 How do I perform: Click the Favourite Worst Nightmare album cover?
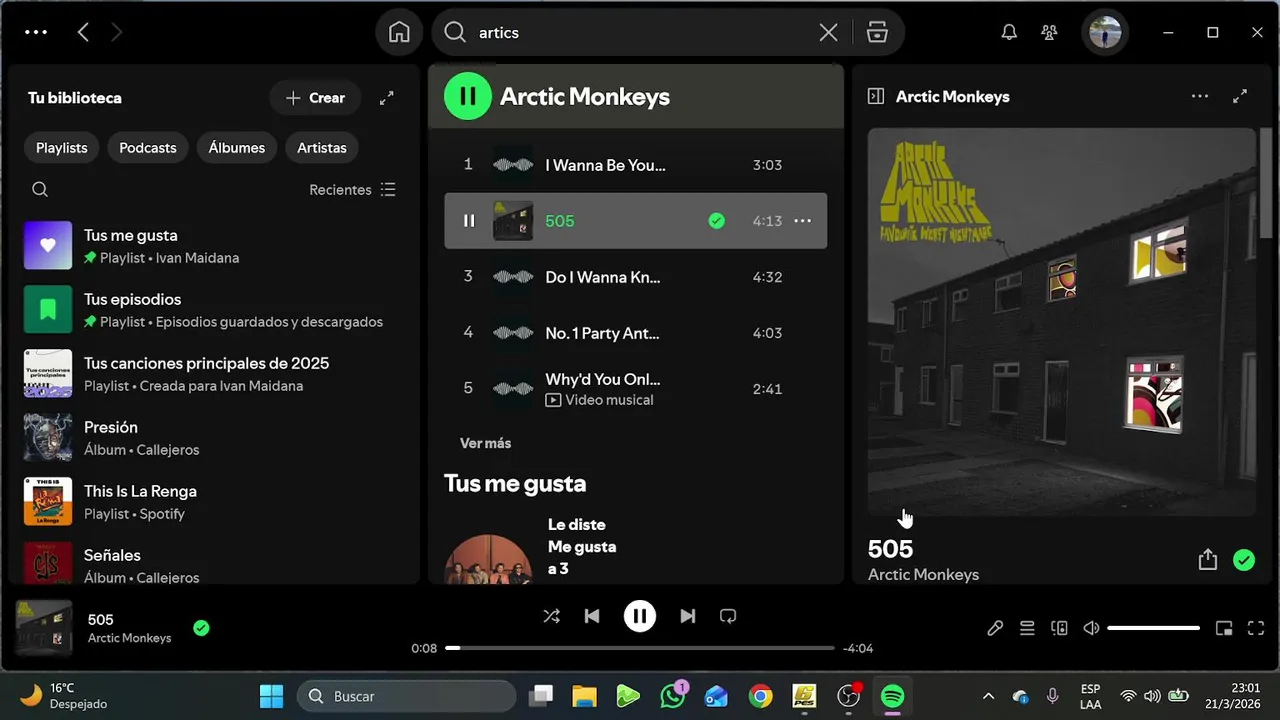pyautogui.click(x=1062, y=322)
